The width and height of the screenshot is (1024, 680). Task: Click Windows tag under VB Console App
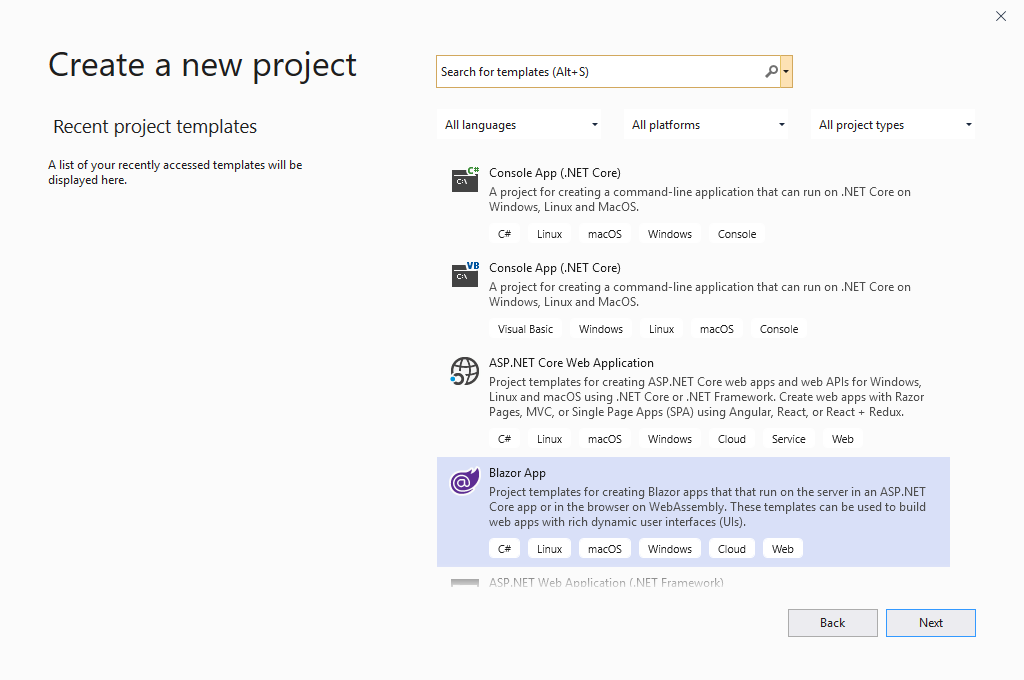point(601,329)
